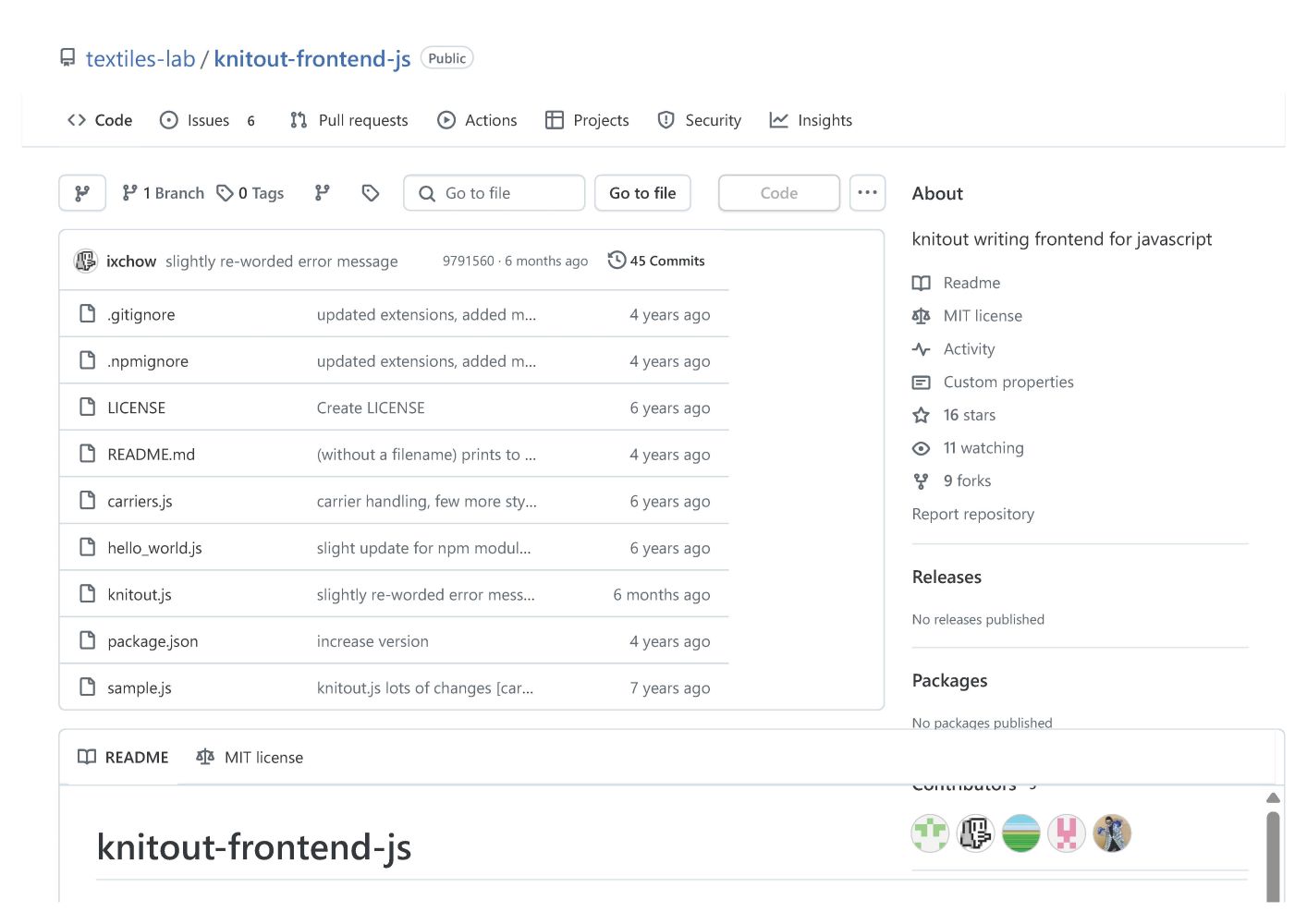This screenshot has width=1307, height=924.
Task: Focus the Go to file search field
Action: coord(495,193)
